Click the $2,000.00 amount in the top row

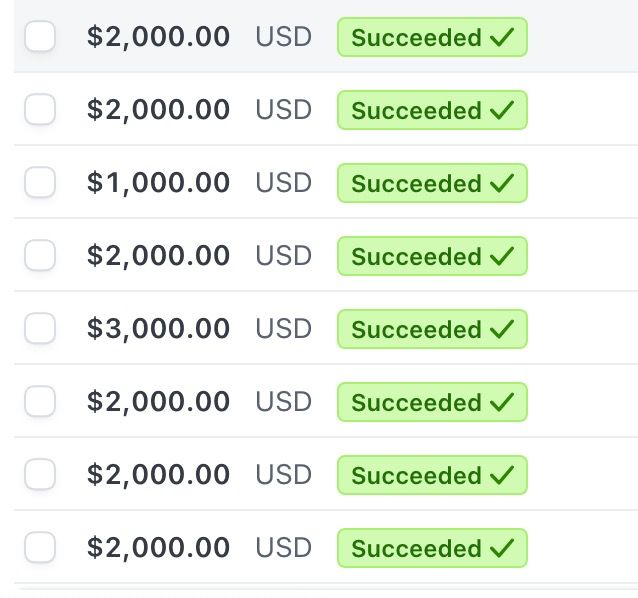(158, 37)
